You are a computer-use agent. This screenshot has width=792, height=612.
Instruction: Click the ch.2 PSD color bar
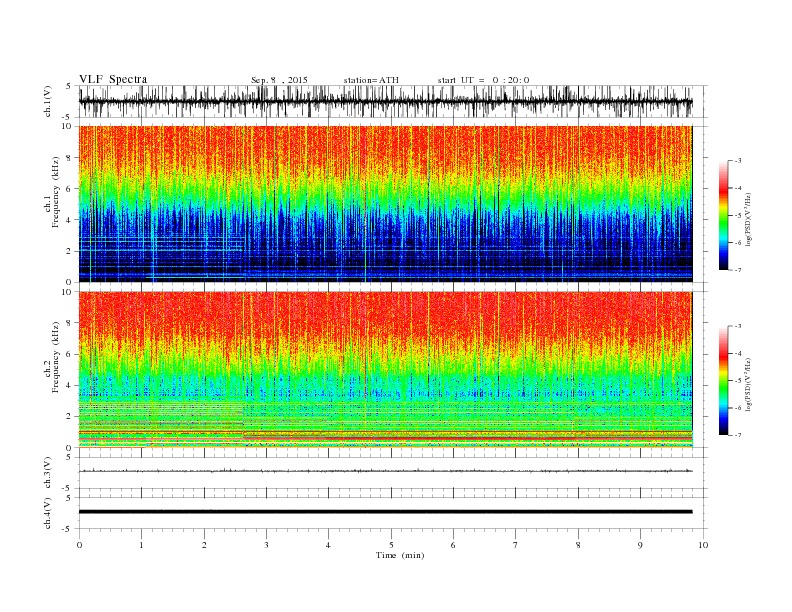coord(723,380)
